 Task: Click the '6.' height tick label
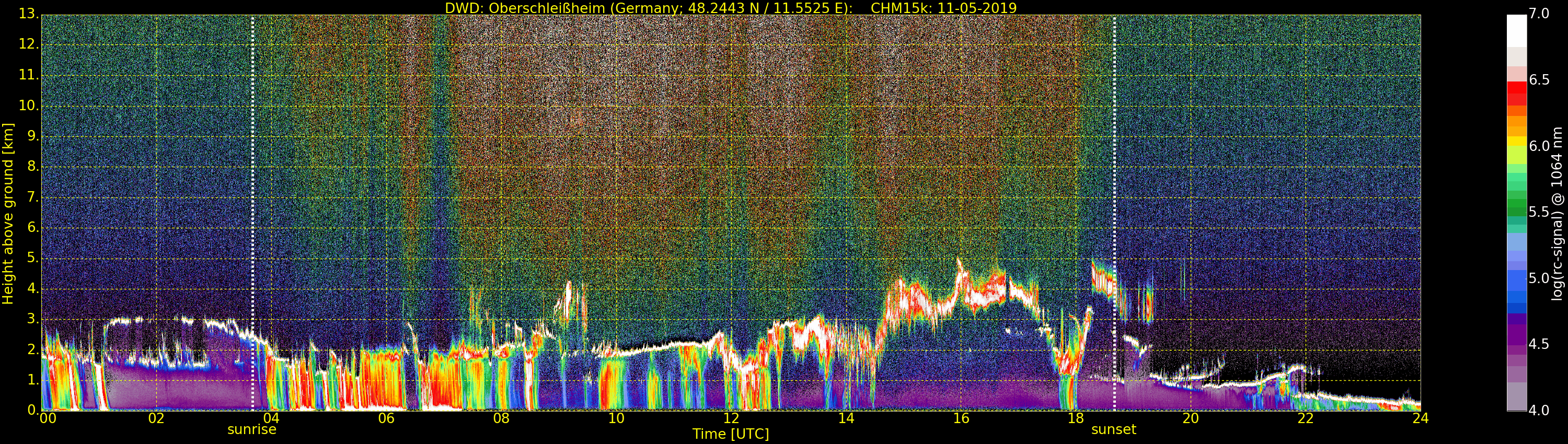click(x=33, y=227)
